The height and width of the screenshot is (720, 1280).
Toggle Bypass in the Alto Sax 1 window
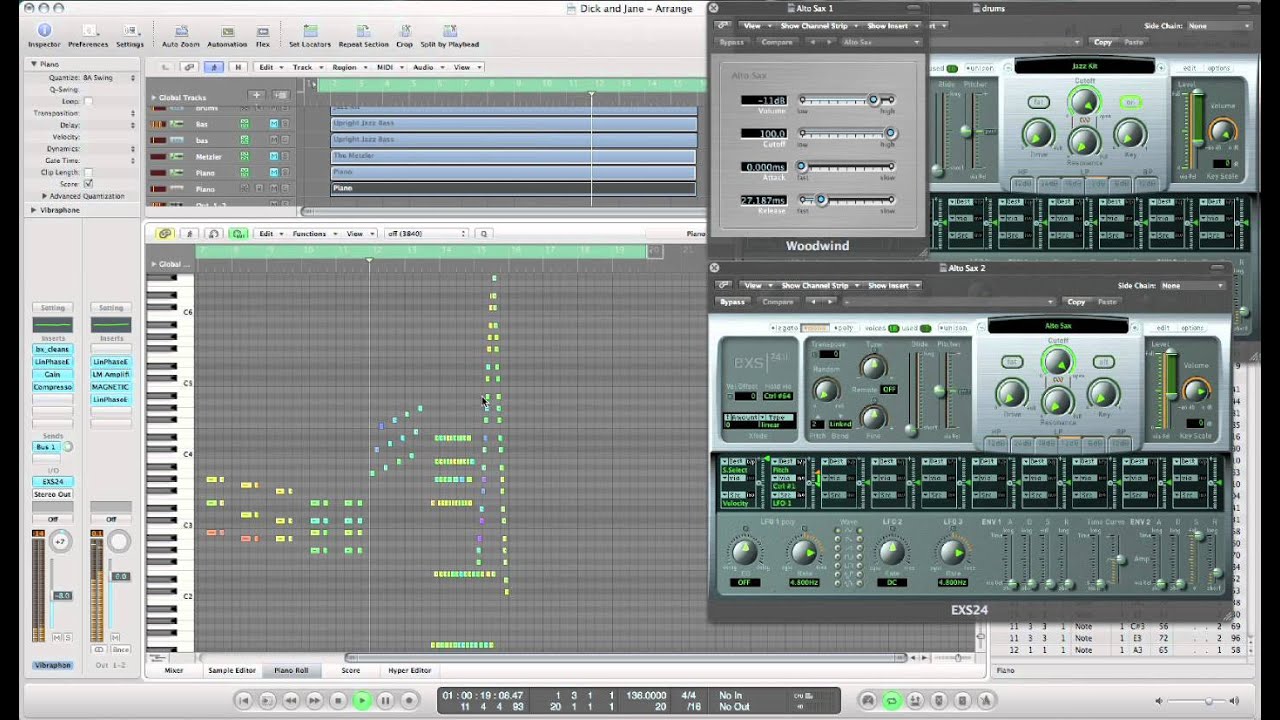coord(732,42)
